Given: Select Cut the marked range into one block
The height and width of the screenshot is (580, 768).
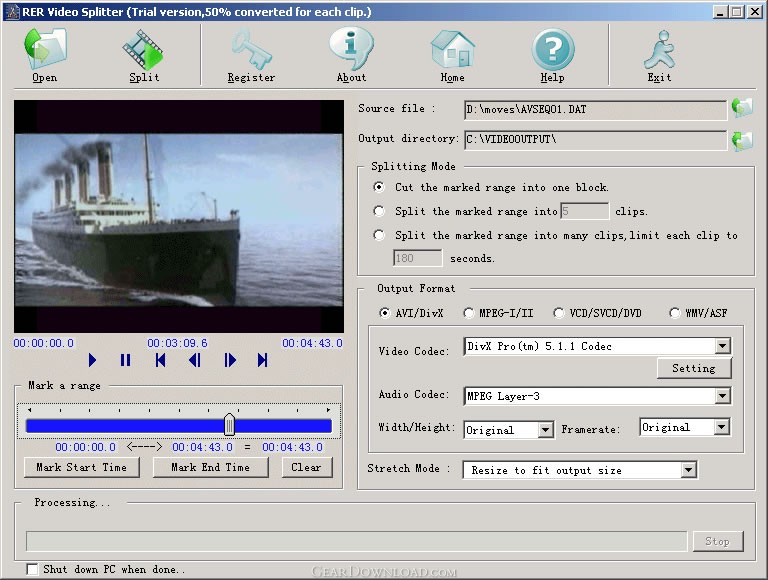Looking at the screenshot, I should click(379, 187).
